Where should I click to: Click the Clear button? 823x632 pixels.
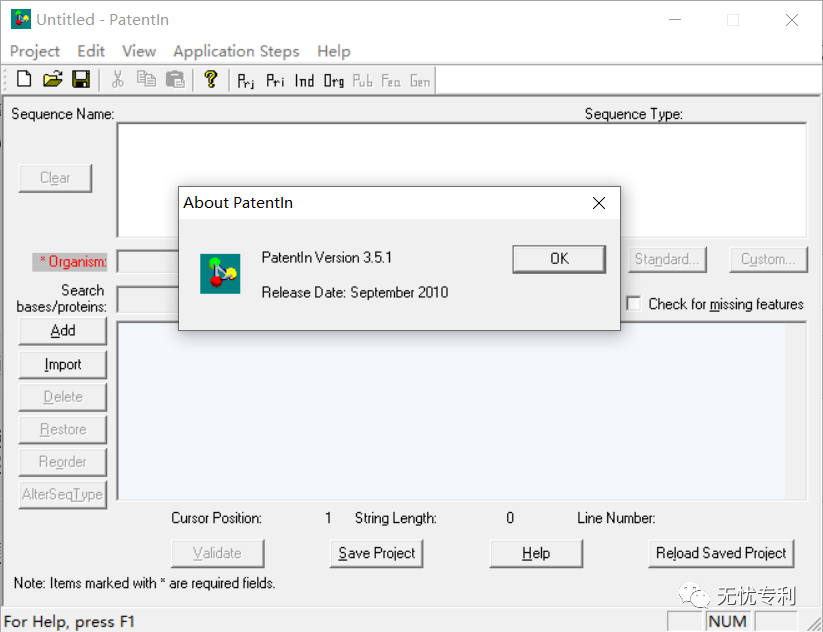click(55, 178)
